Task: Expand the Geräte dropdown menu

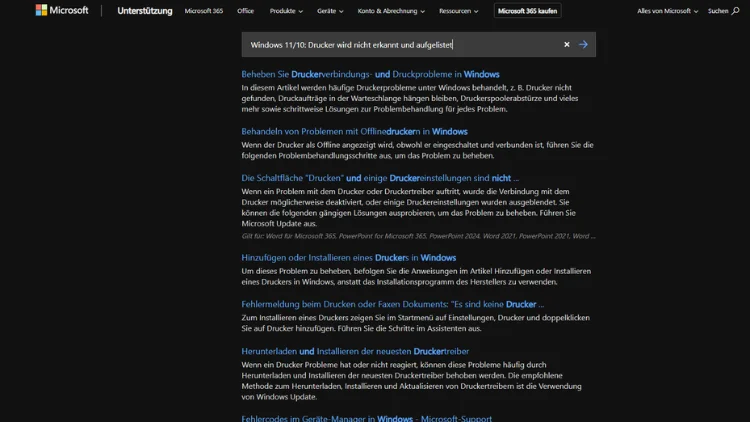Action: point(330,11)
